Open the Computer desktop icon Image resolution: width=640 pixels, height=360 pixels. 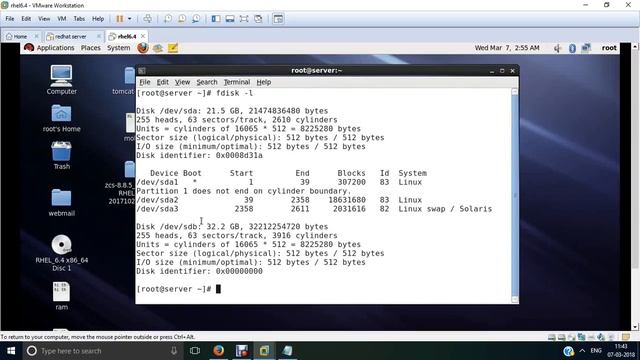coord(61,80)
